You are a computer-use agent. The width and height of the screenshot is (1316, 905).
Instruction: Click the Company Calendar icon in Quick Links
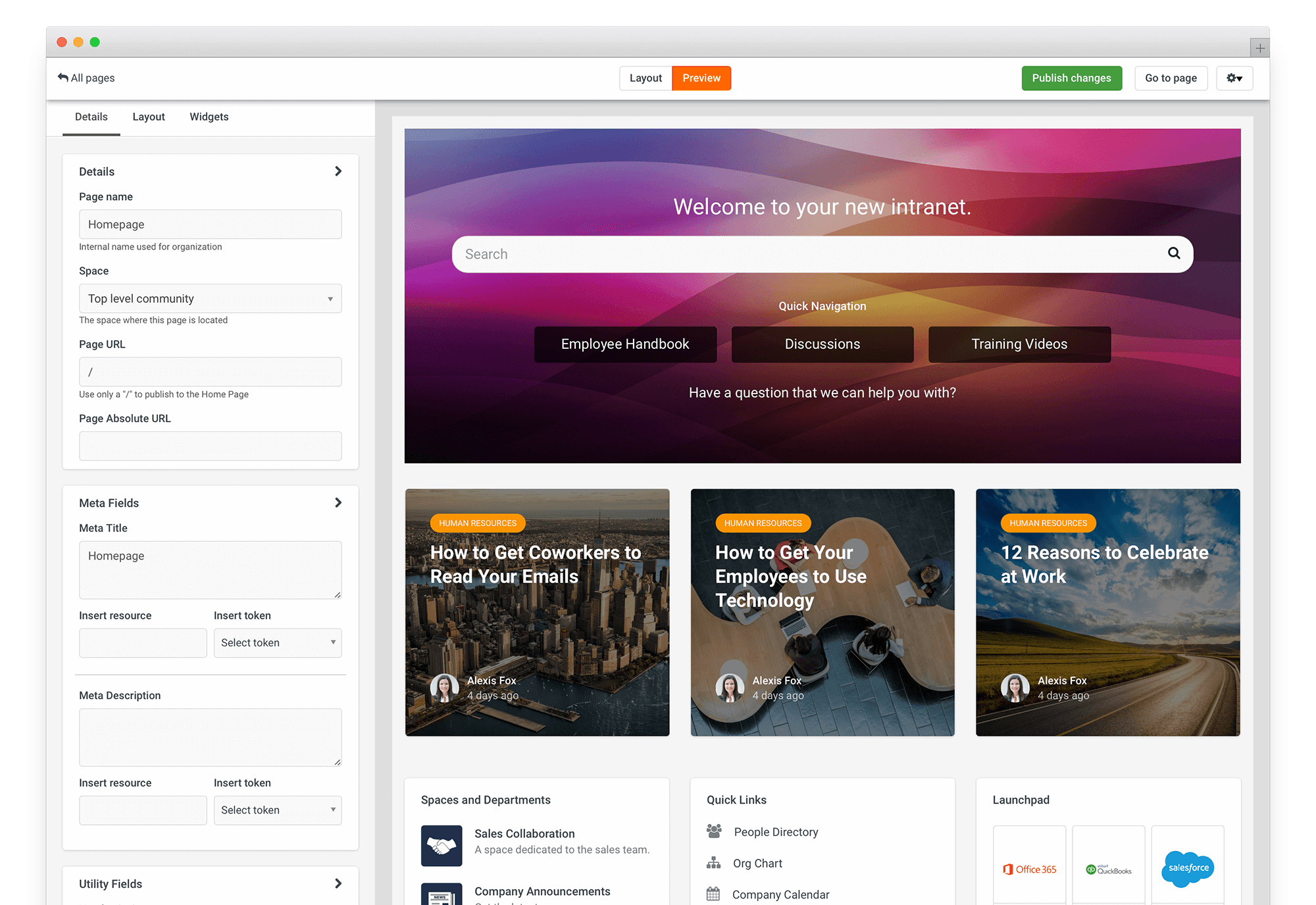[x=713, y=893]
